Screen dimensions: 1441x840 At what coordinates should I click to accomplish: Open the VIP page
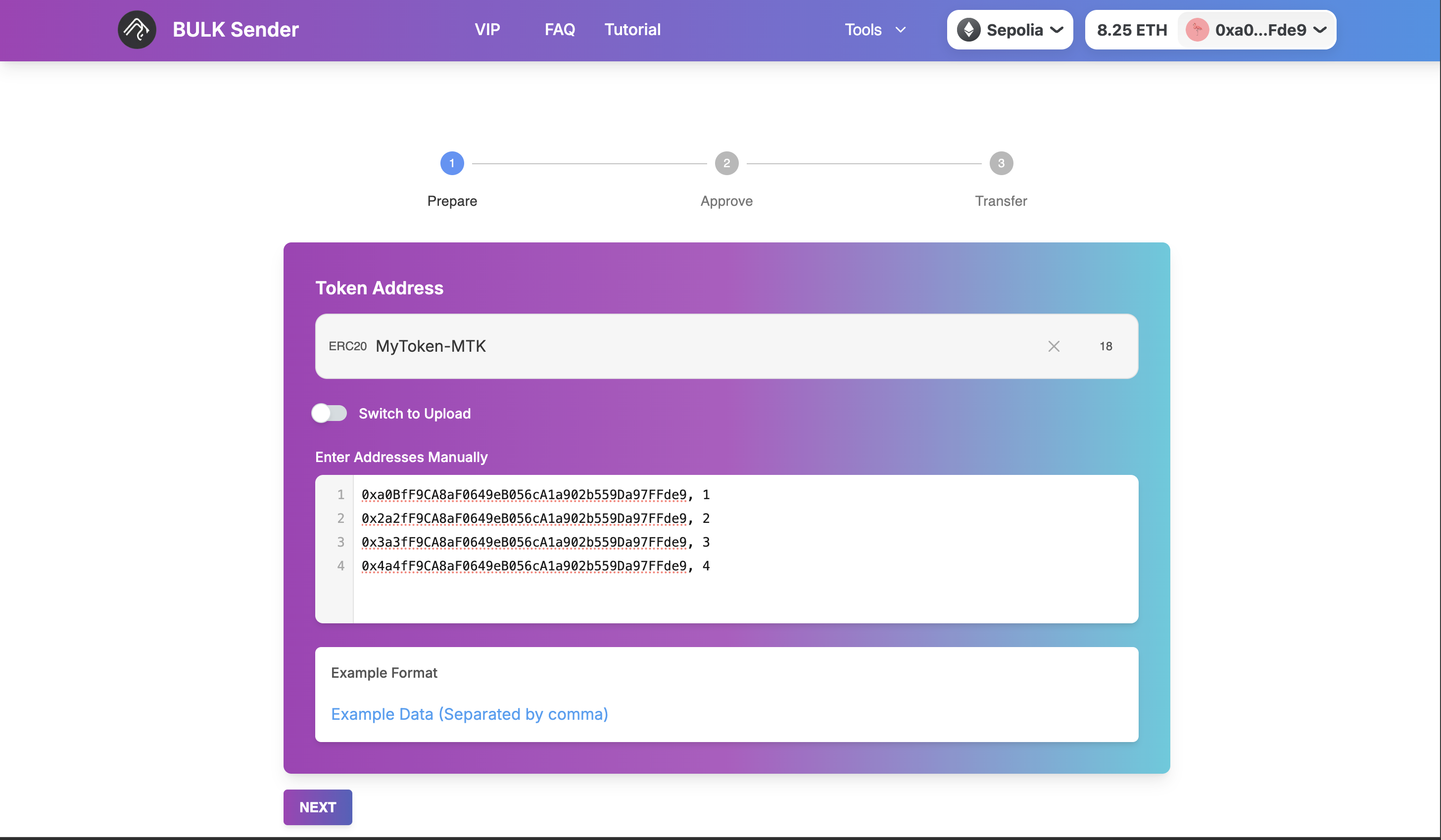click(487, 29)
